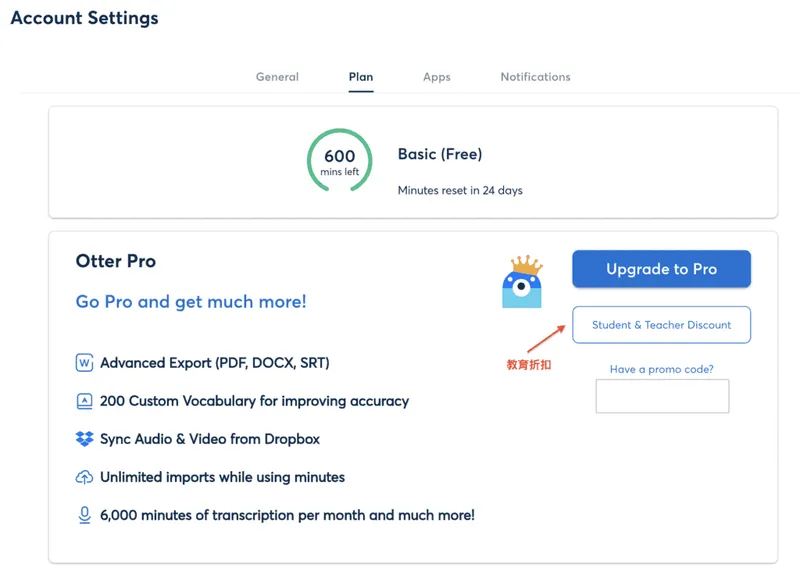
Task: Focus the promo code input box
Action: (x=662, y=396)
